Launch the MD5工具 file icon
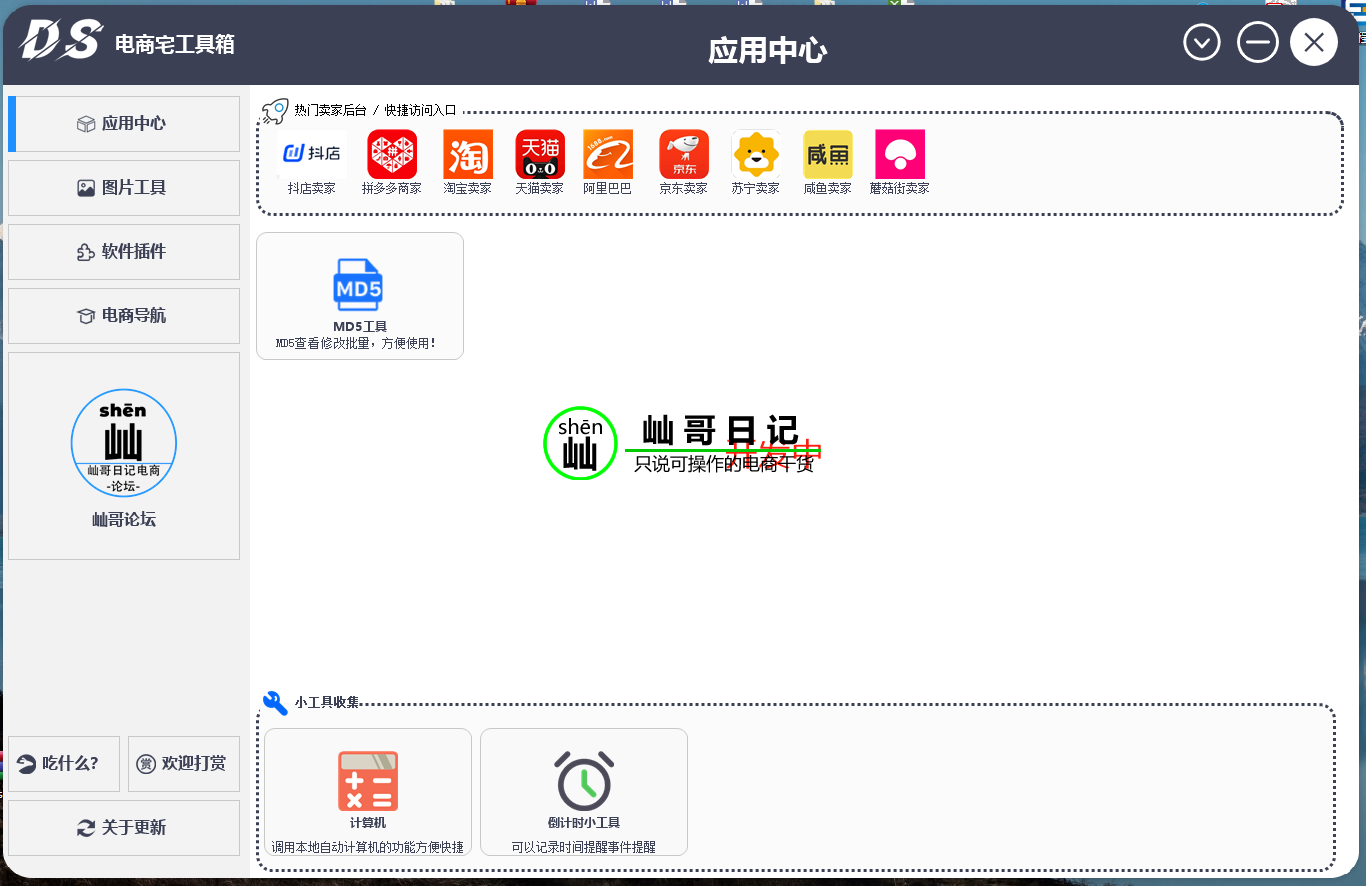 coord(359,285)
